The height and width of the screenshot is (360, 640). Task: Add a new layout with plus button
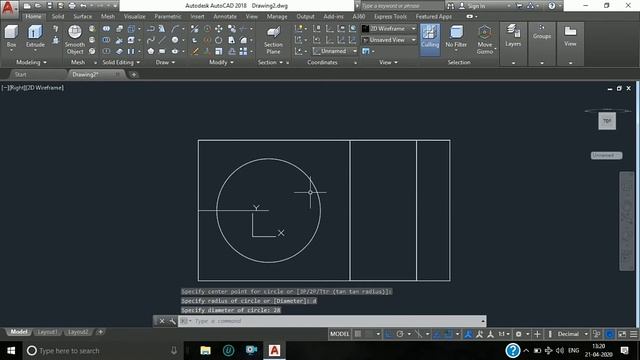tap(100, 332)
